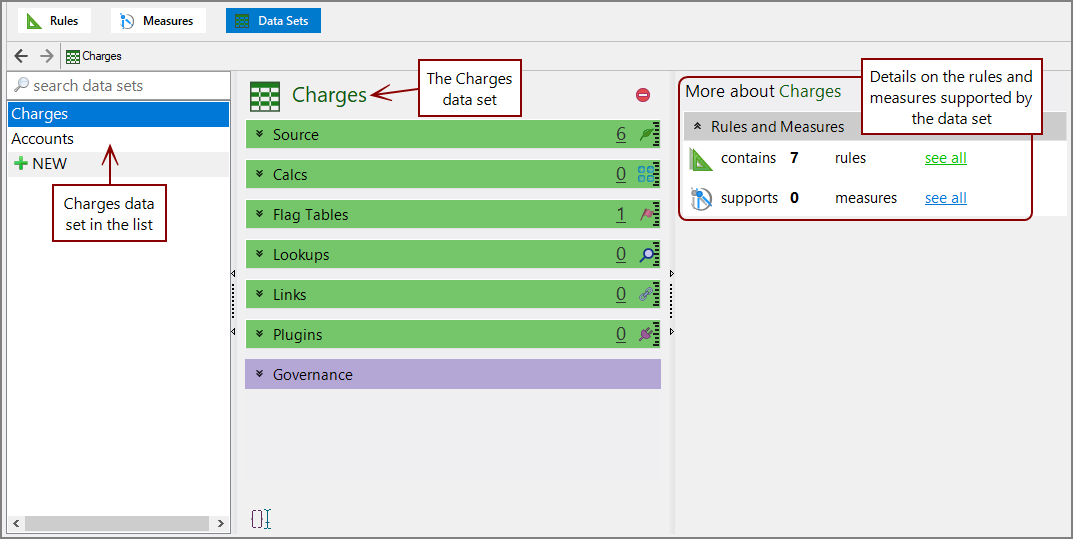Viewport: 1073px width, 539px height.
Task: Click the Lookups magnifier icon
Action: (648, 254)
